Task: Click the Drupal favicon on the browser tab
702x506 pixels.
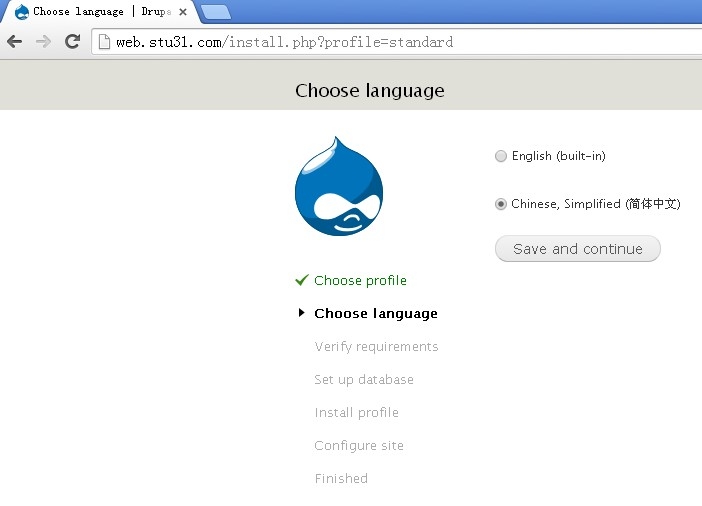Action: click(21, 12)
